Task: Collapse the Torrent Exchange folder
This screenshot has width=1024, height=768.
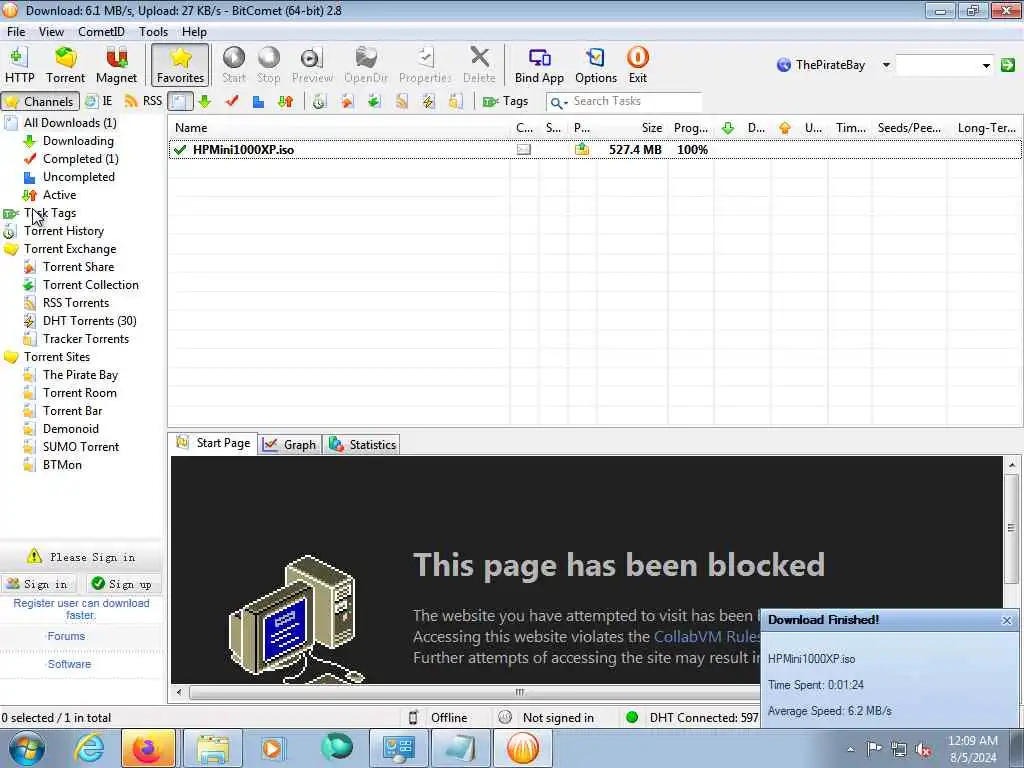Action: pos(70,249)
